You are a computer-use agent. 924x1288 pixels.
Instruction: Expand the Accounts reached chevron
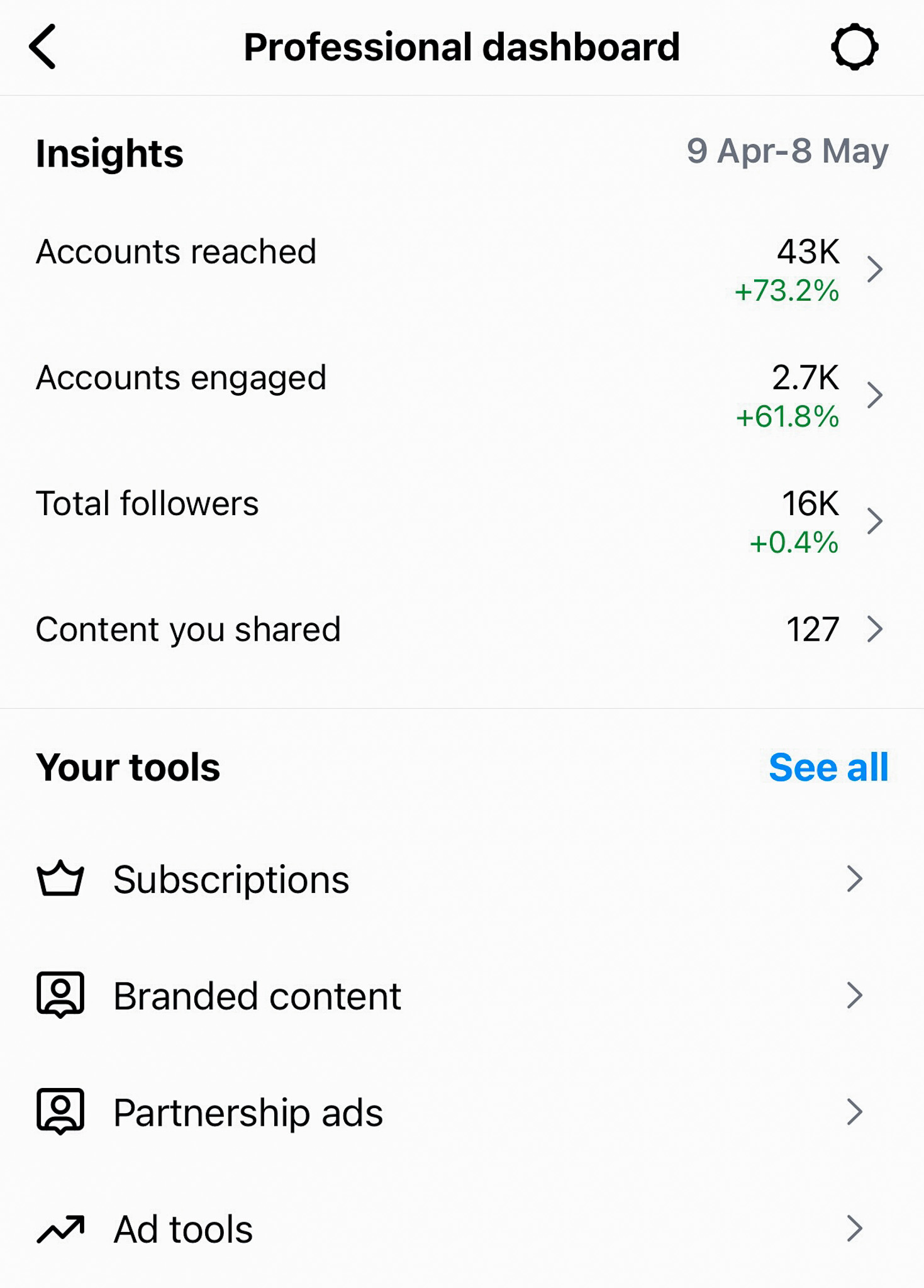point(875,269)
